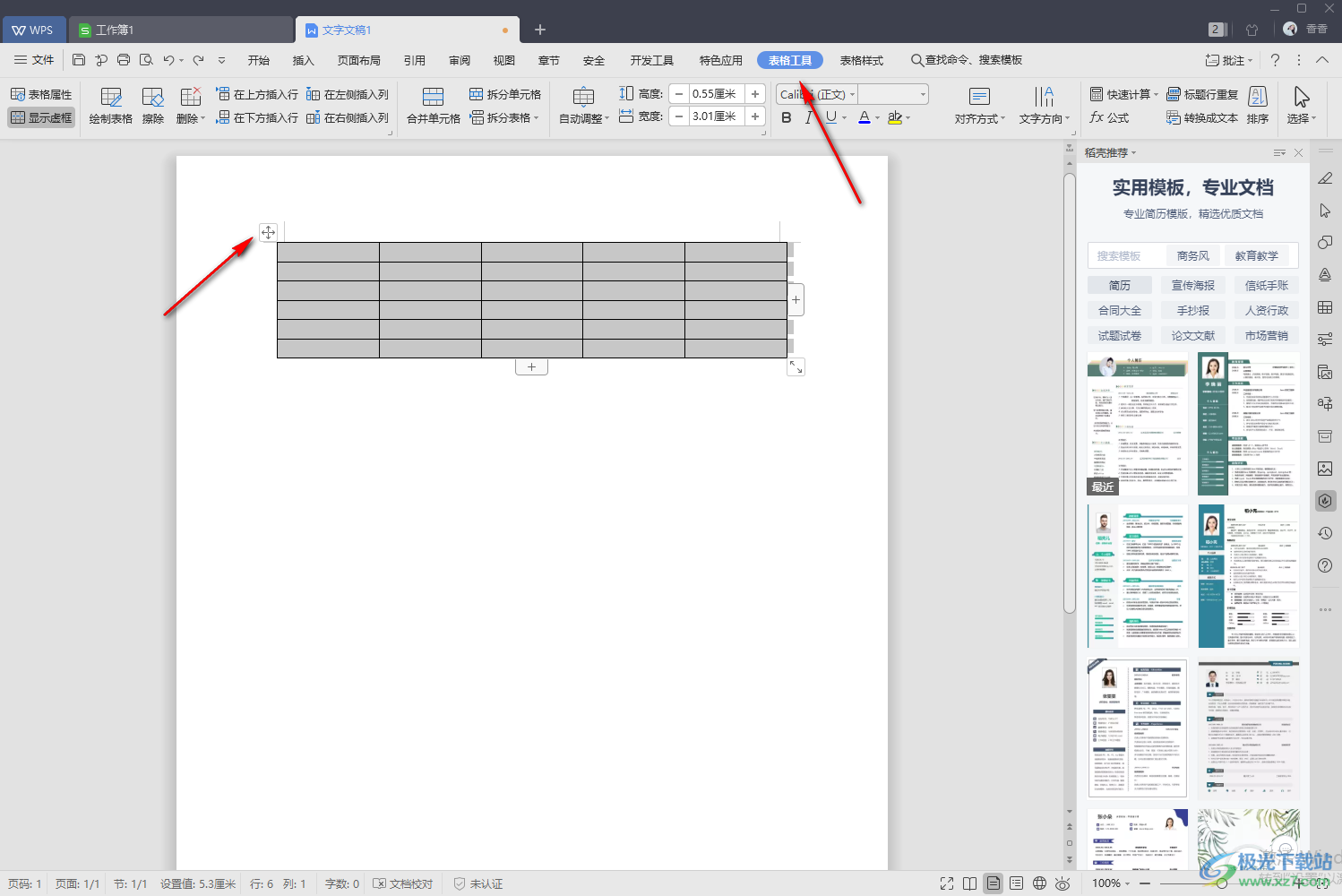The image size is (1342, 896).
Task: Open the Table Style (表格样式) tab
Action: (862, 60)
